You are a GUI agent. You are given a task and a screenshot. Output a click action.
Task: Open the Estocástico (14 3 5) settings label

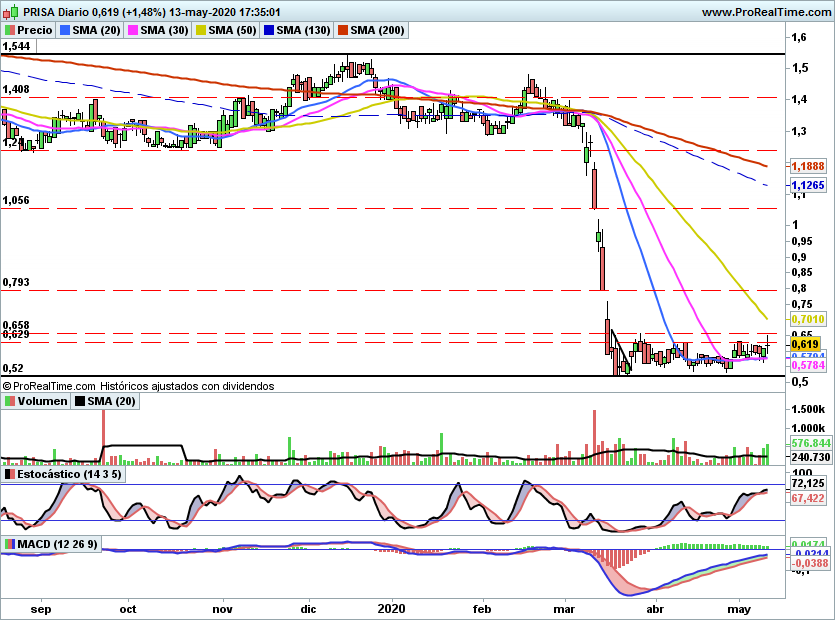[x=66, y=473]
